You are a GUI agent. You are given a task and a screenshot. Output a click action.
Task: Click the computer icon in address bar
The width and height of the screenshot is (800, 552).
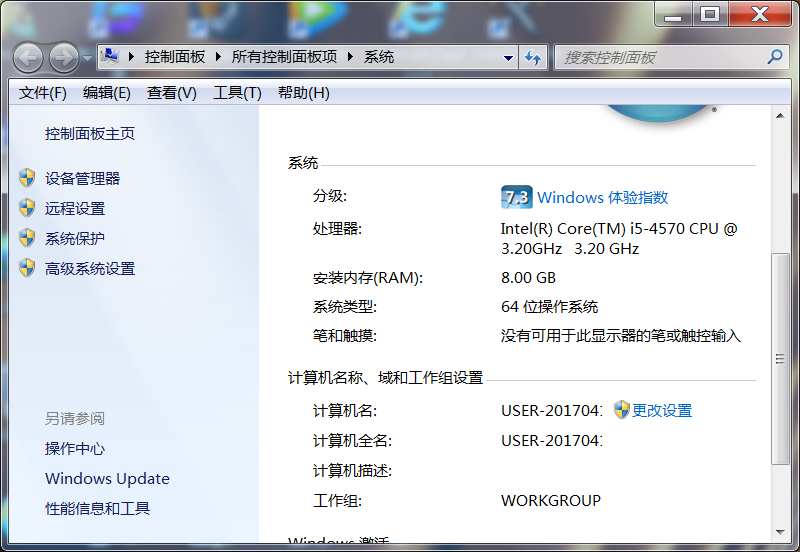110,56
